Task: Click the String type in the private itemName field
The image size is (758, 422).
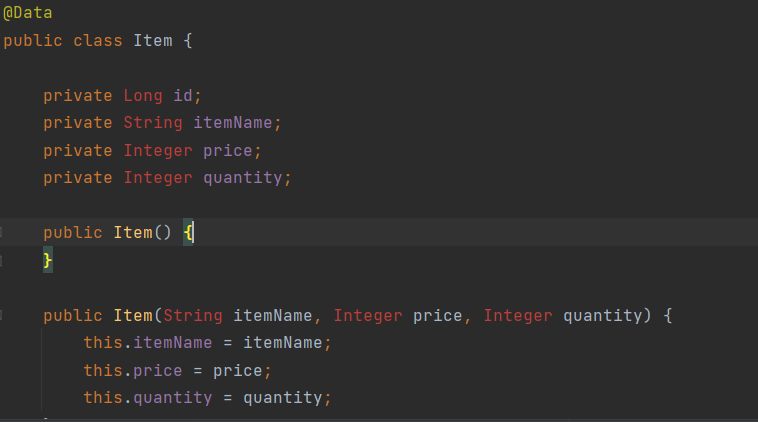Action: coord(153,123)
